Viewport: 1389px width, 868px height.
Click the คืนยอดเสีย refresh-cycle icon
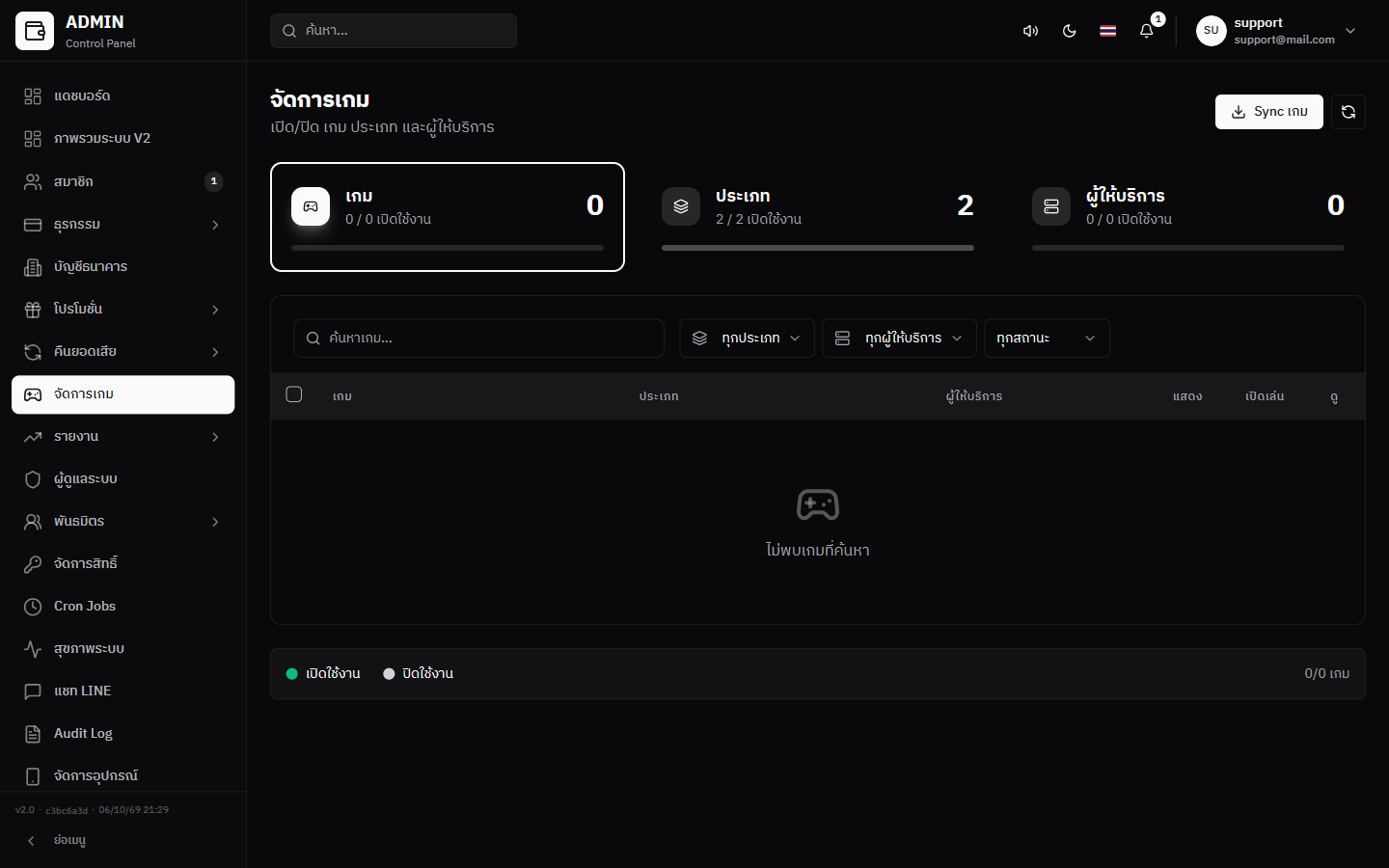[33, 352]
